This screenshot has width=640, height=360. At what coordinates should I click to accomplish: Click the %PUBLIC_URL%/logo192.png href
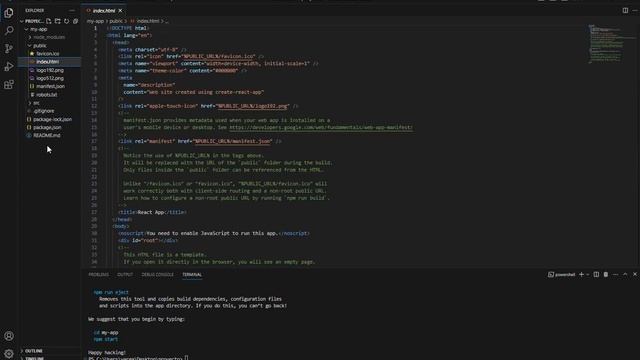pyautogui.click(x=252, y=106)
